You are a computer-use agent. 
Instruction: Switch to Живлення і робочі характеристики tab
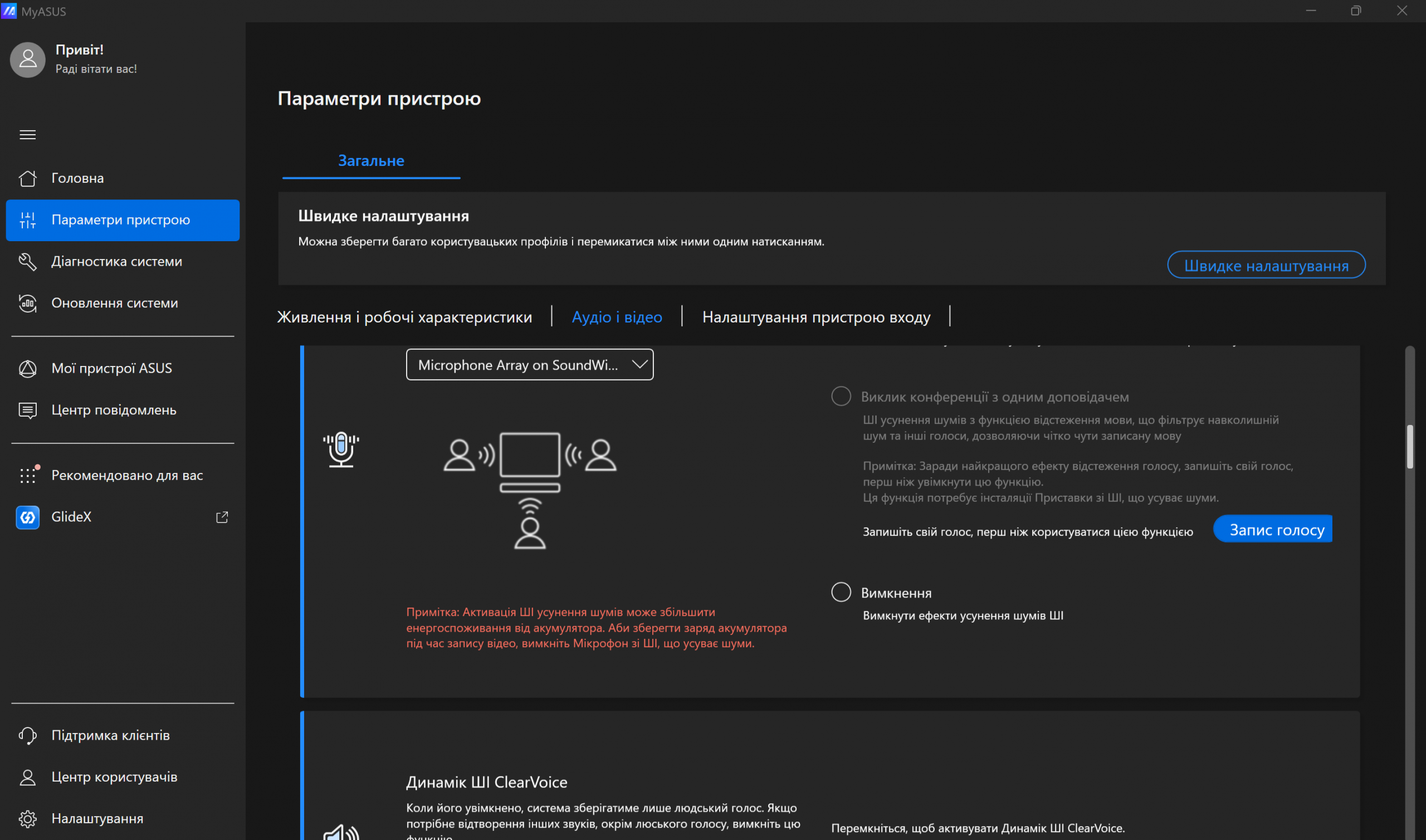click(x=404, y=317)
